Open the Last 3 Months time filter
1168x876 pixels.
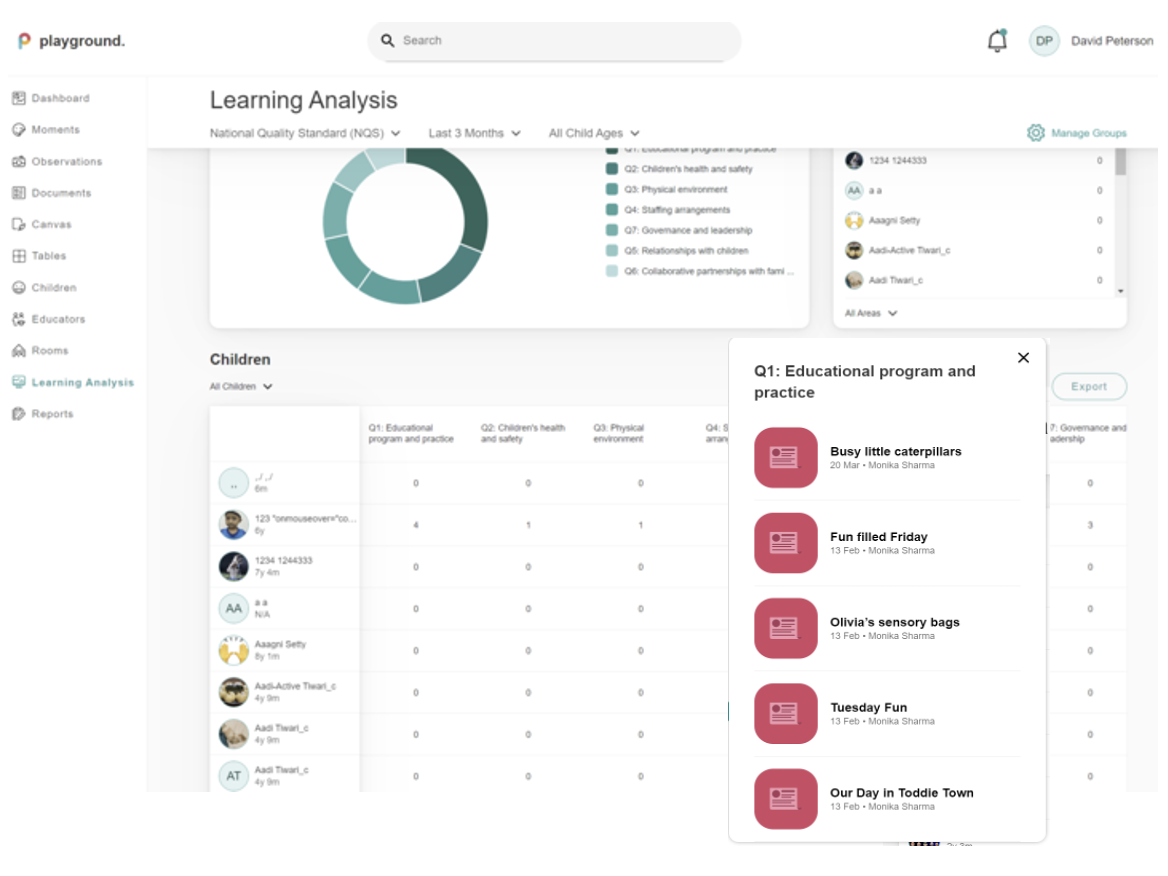[473, 132]
